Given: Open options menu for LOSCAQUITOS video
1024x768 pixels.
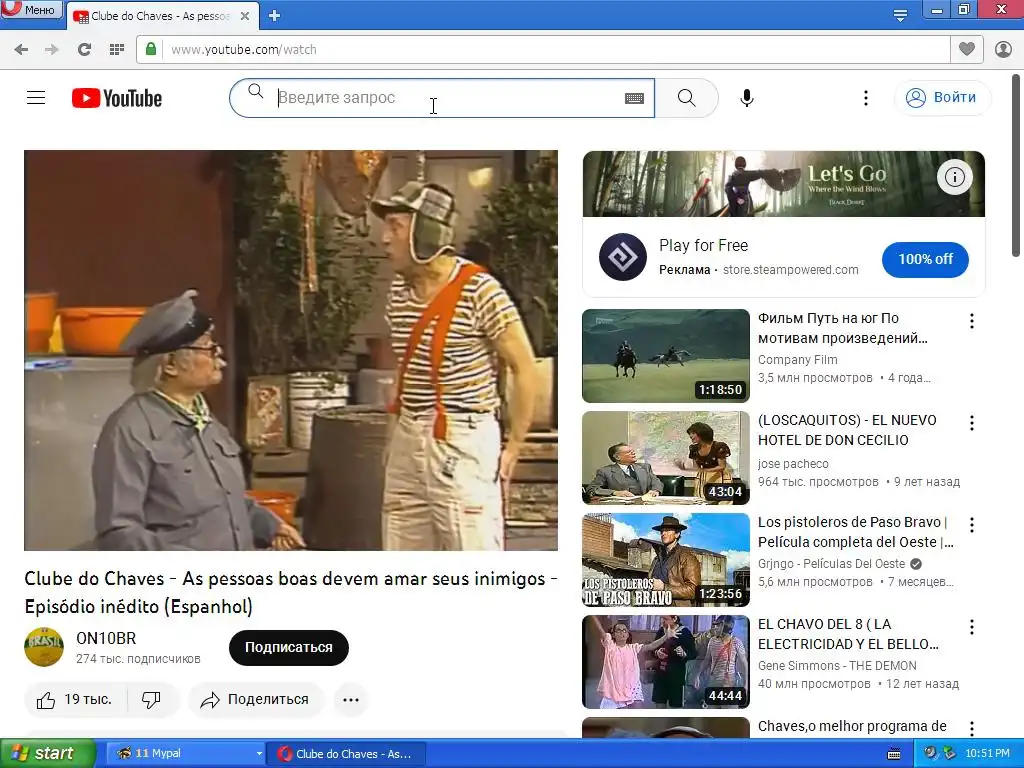Looking at the screenshot, I should pyautogui.click(x=972, y=423).
